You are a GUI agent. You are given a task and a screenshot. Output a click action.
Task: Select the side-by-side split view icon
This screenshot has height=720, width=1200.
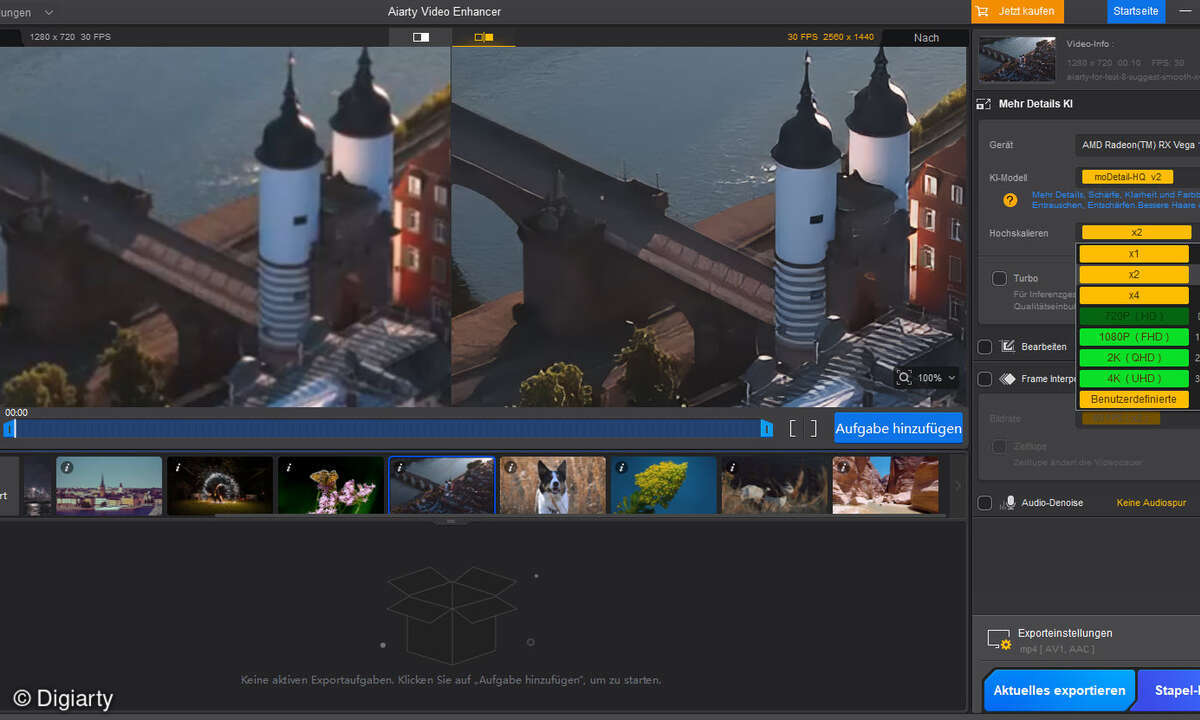point(484,37)
